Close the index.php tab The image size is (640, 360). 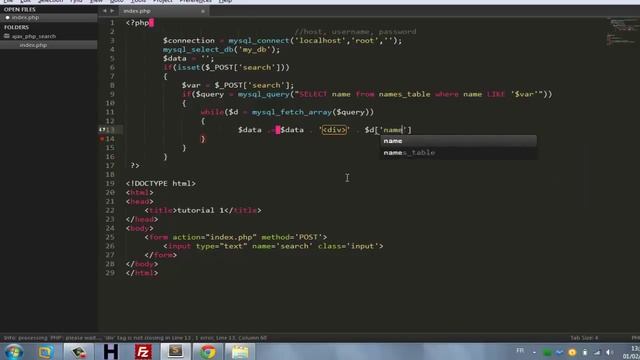click(x=203, y=11)
